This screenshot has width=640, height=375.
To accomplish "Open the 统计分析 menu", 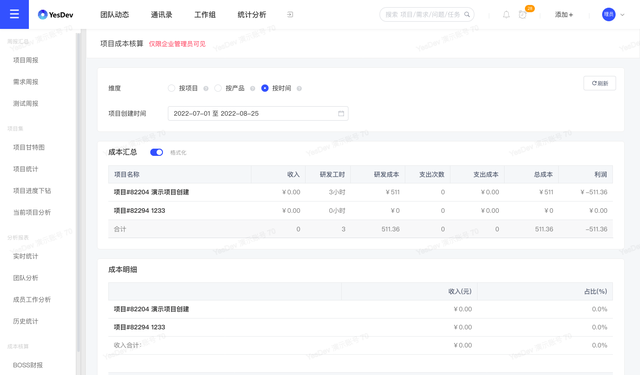I will [x=252, y=15].
